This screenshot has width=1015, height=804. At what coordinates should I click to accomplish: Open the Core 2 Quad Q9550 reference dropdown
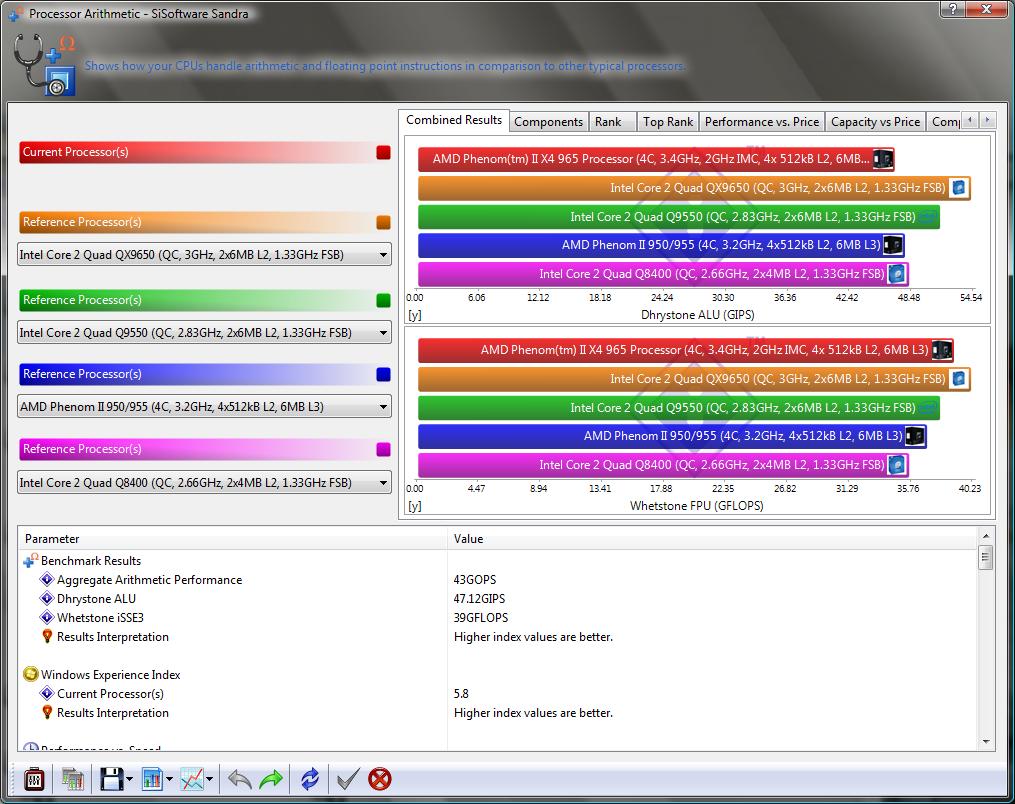(x=205, y=333)
